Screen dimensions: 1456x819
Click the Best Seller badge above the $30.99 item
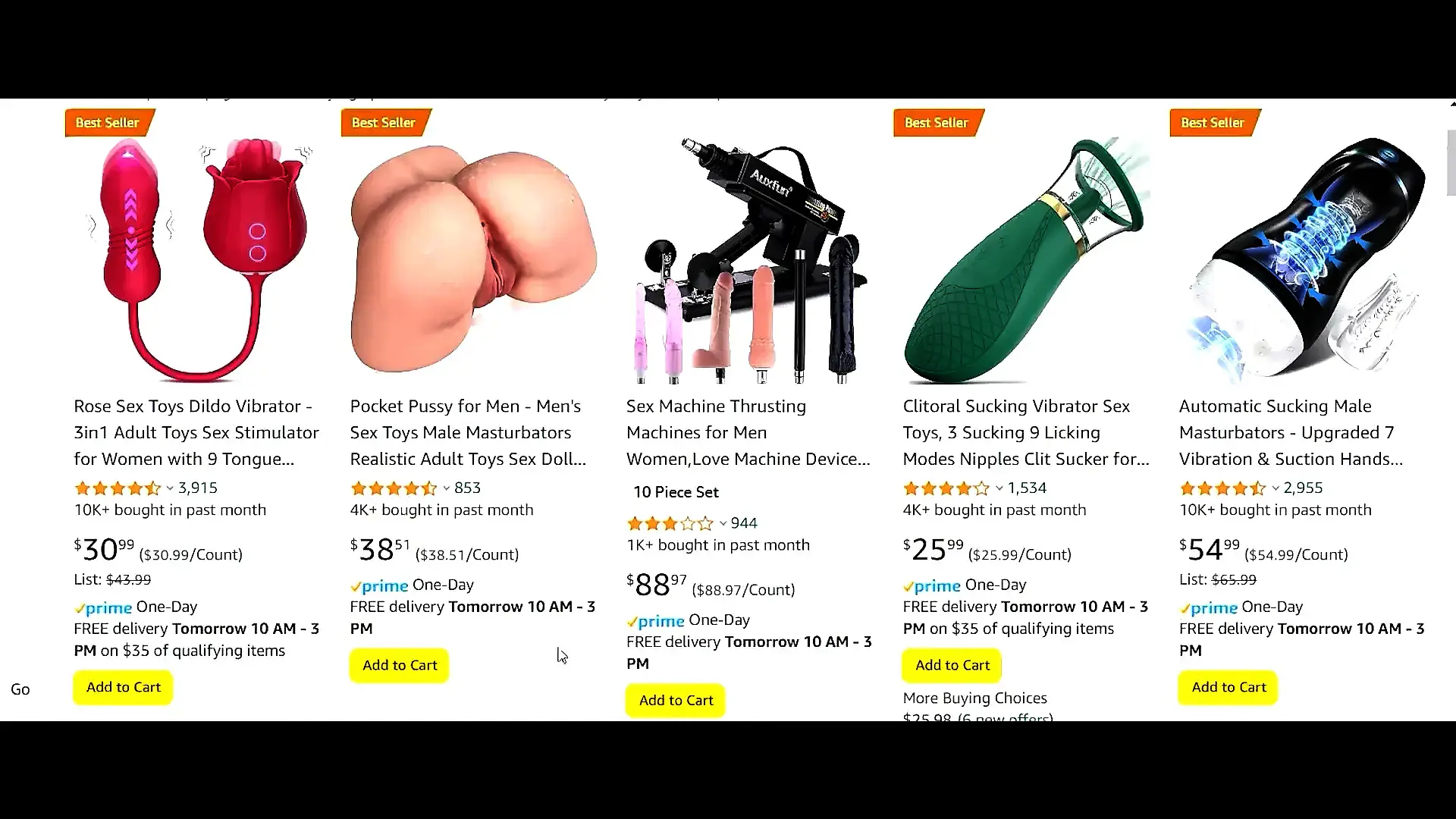click(108, 122)
